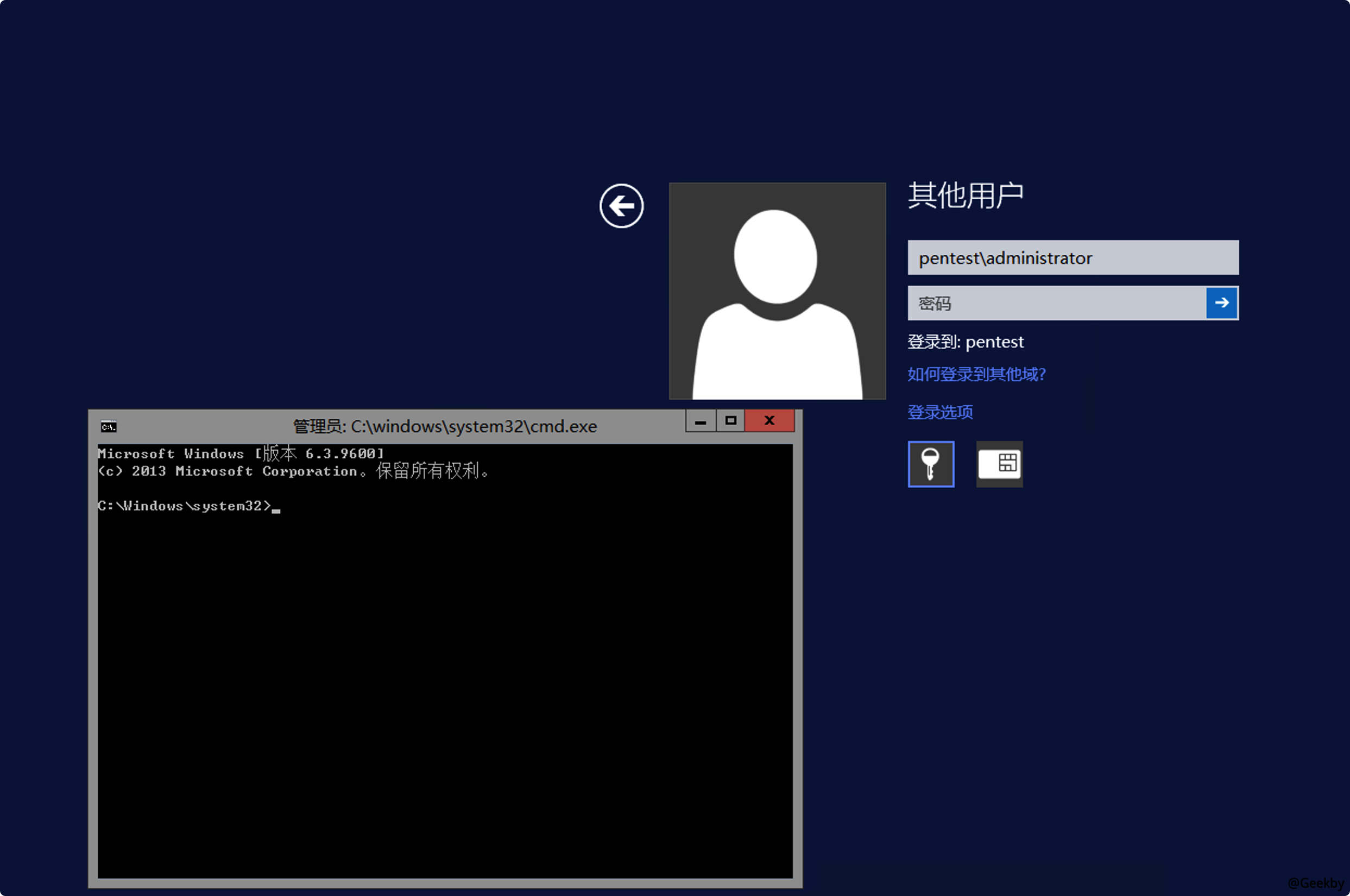Click the cmd.exe icon in the title bar

coord(108,426)
